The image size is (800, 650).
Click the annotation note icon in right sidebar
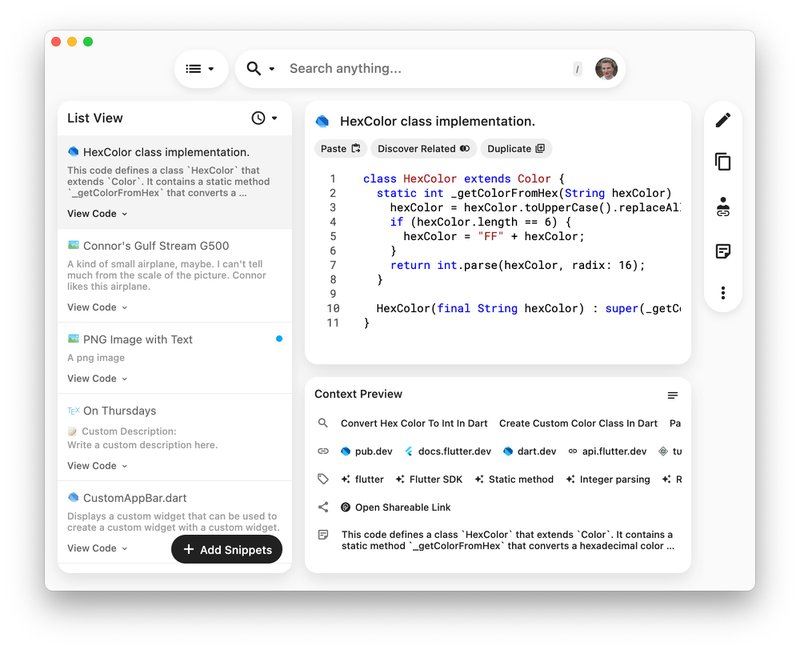(724, 252)
